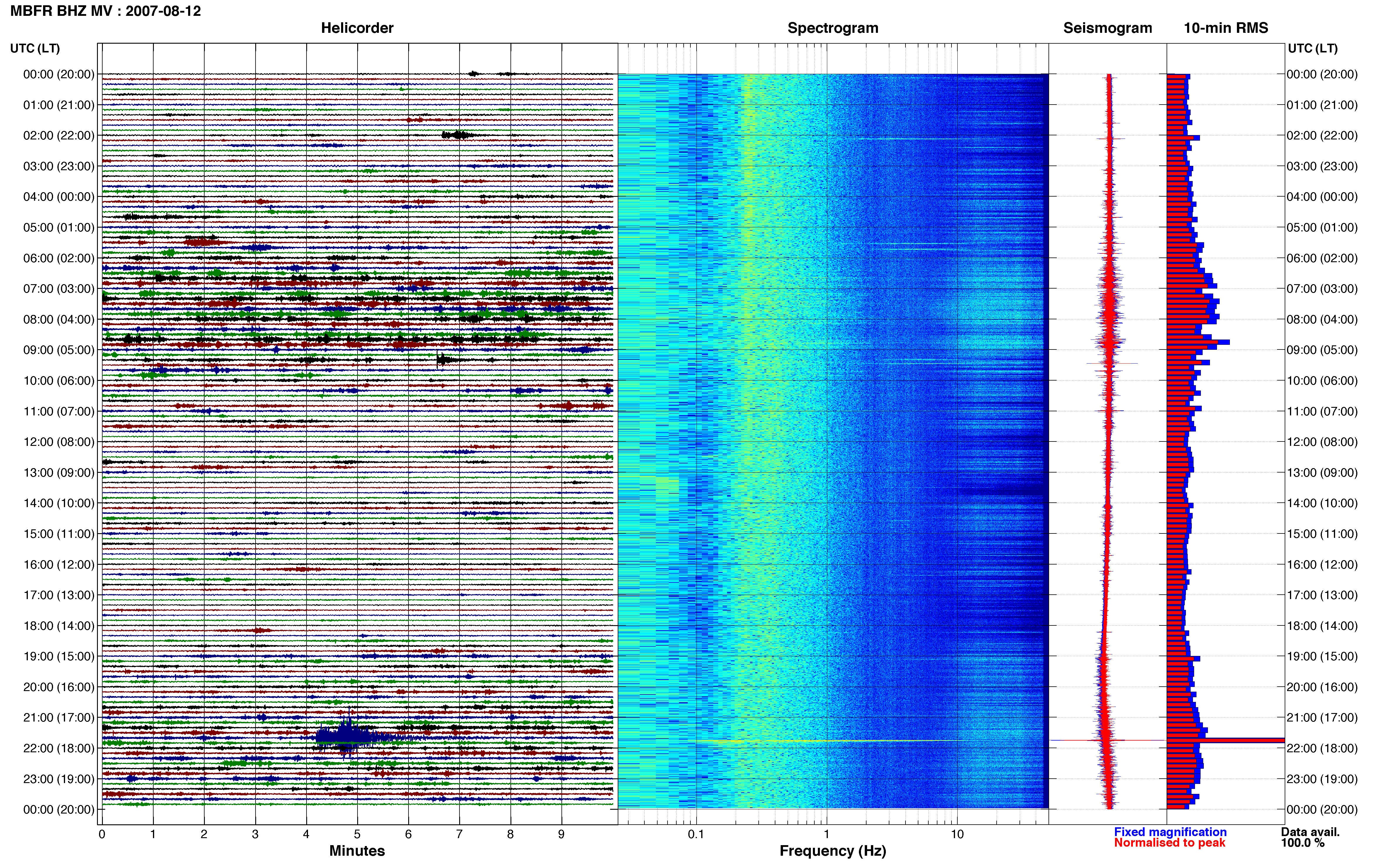Click the Fixed magnification legend text
This screenshot has height=868, width=1389.
pos(1170,832)
